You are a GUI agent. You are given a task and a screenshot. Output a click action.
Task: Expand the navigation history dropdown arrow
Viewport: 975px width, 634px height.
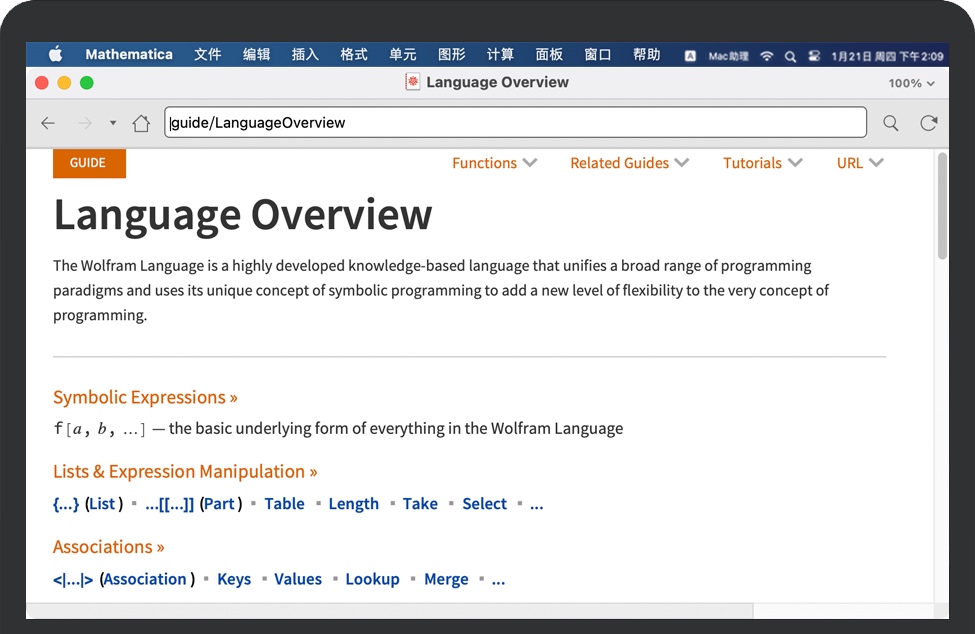point(113,123)
